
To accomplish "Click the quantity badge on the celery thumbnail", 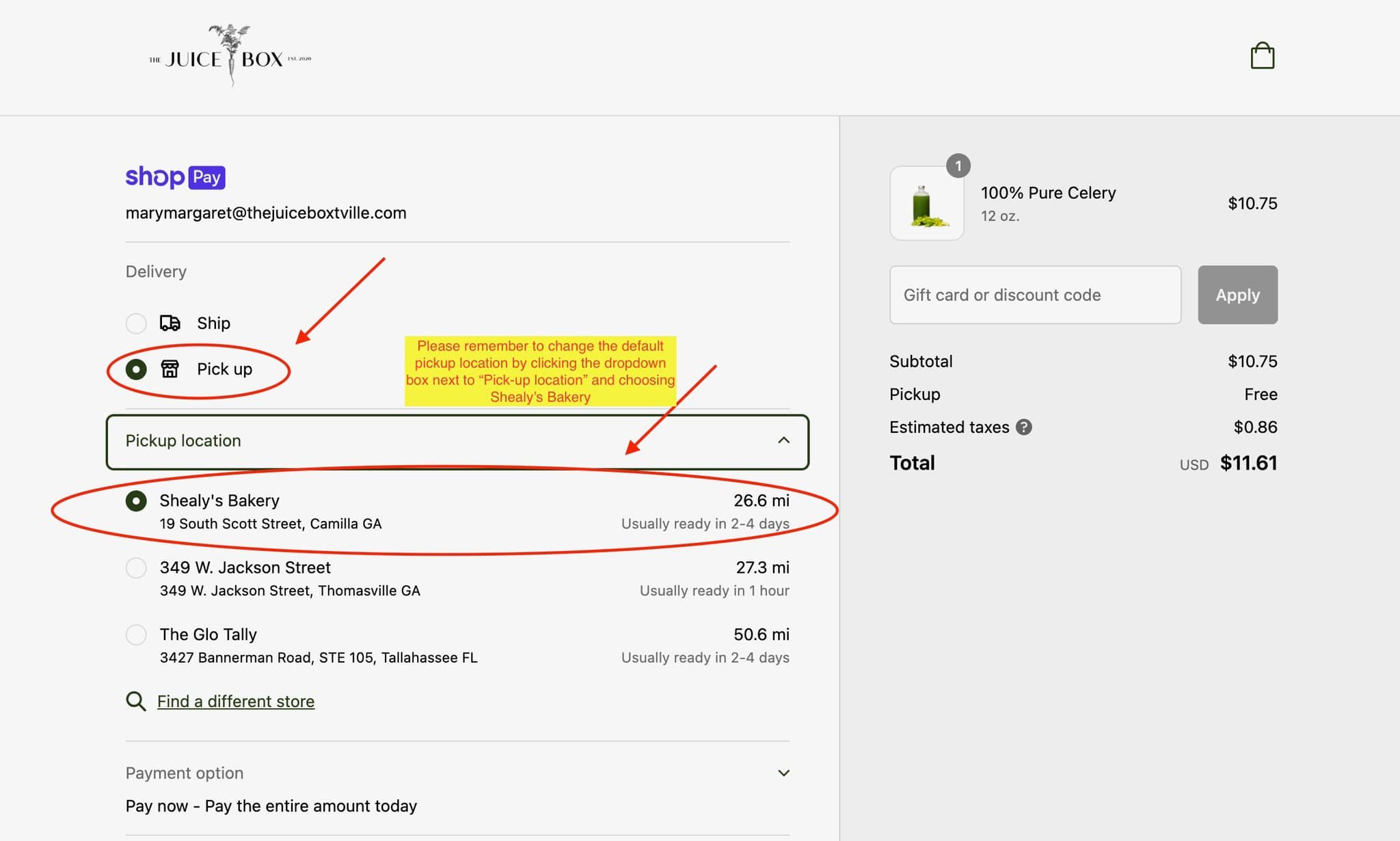I will pyautogui.click(x=958, y=165).
